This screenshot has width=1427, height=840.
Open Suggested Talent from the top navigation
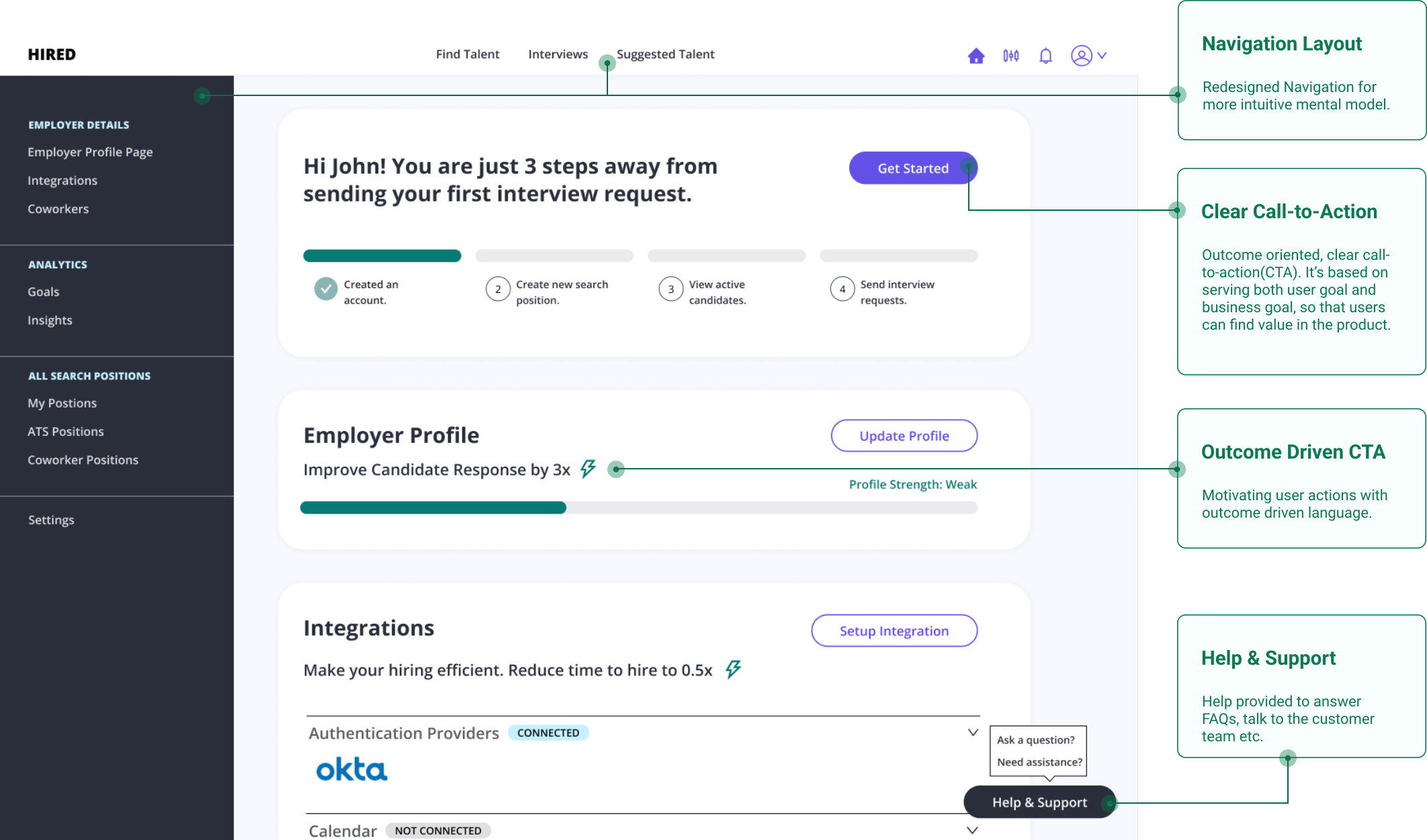[665, 54]
